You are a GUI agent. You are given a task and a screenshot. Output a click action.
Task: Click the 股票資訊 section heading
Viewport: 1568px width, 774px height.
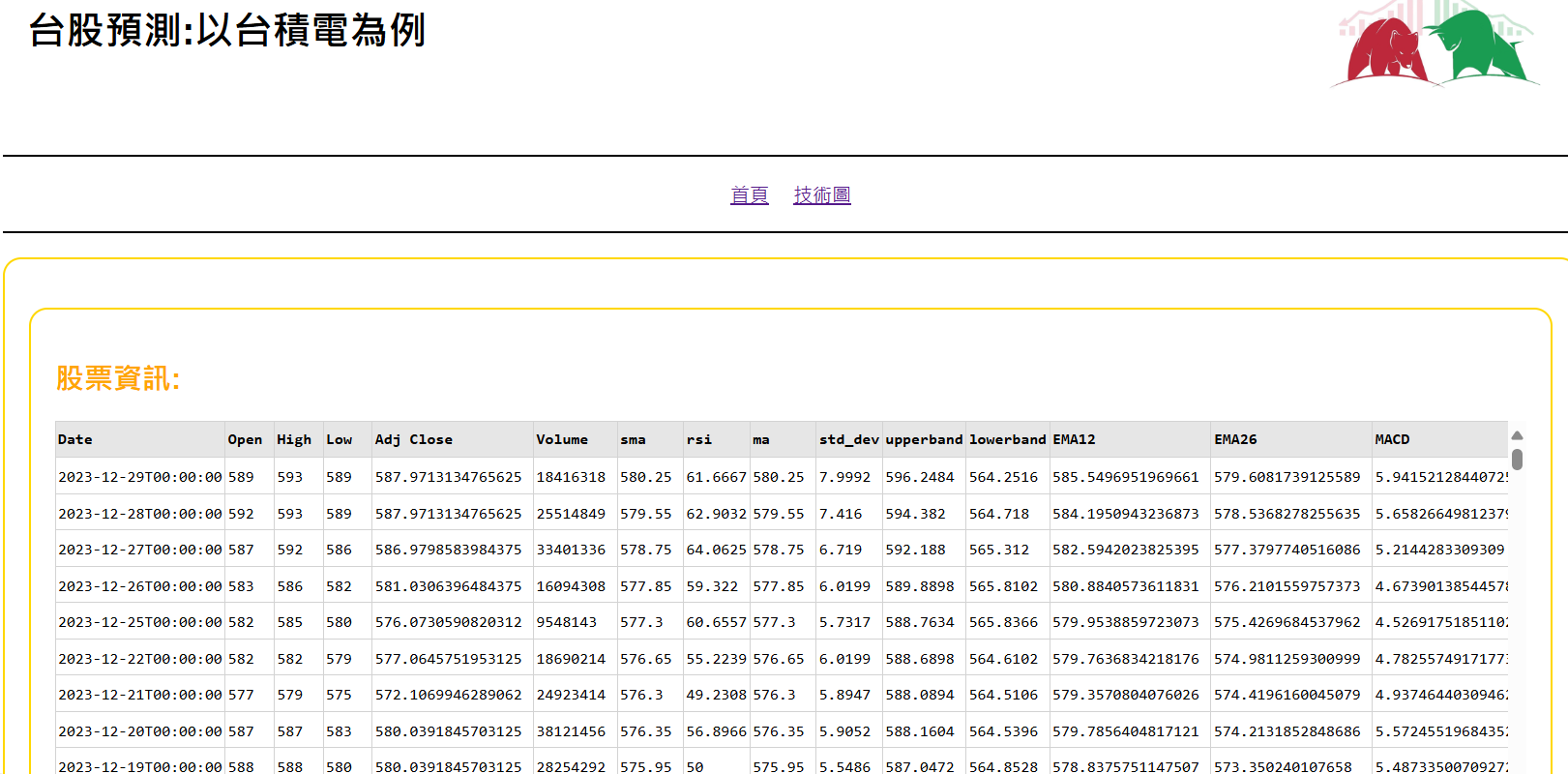(118, 378)
